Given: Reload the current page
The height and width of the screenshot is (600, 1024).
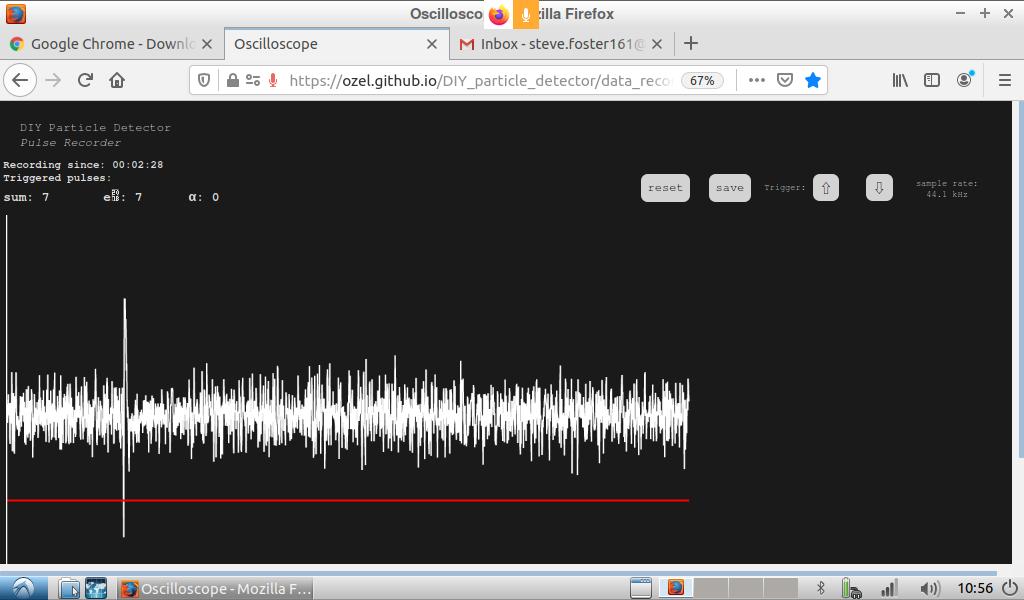Looking at the screenshot, I should coord(85,80).
